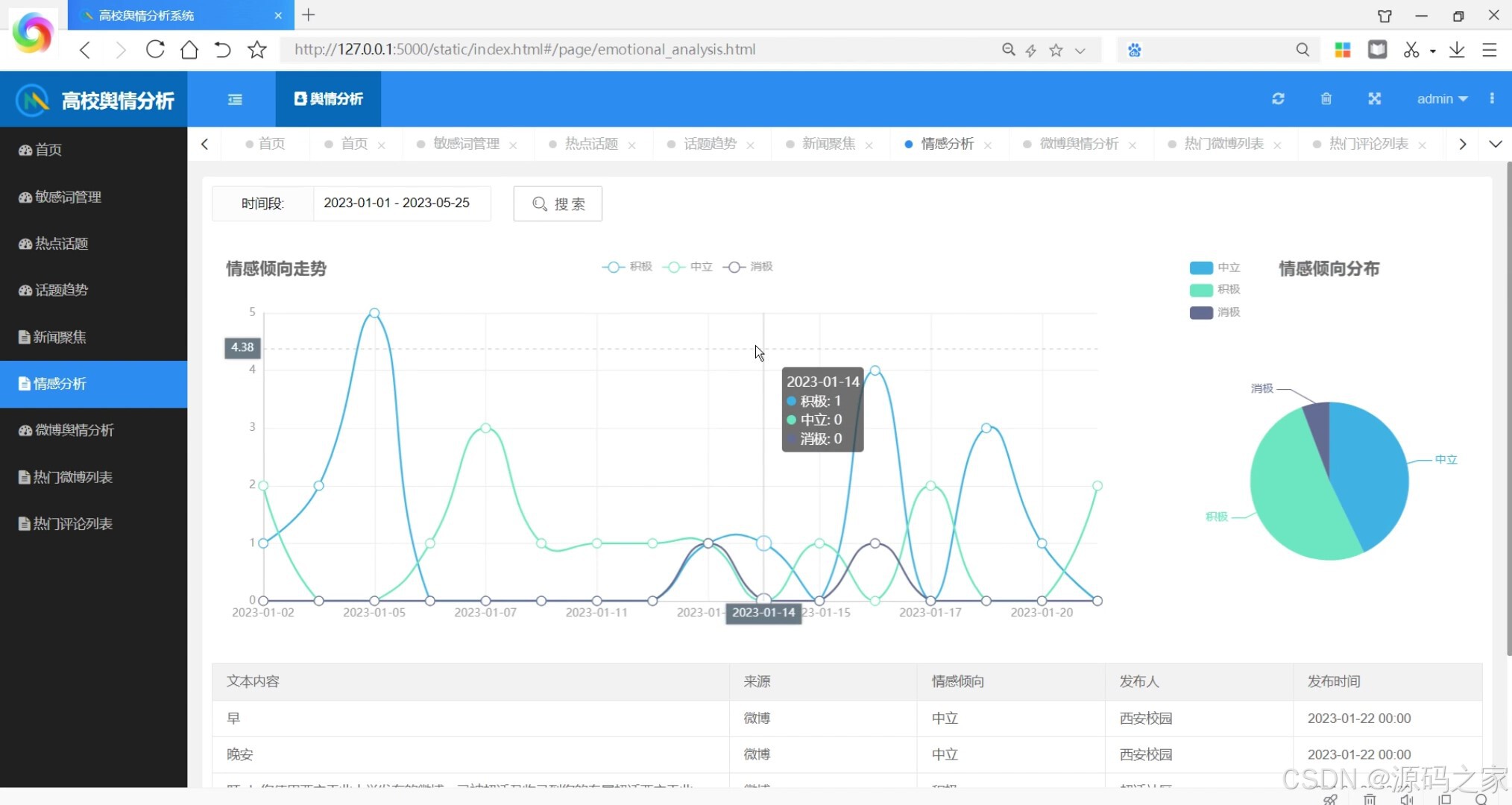This screenshot has width=1512, height=805.
Task: Open colorful apps grid extension icon
Action: [1343, 50]
